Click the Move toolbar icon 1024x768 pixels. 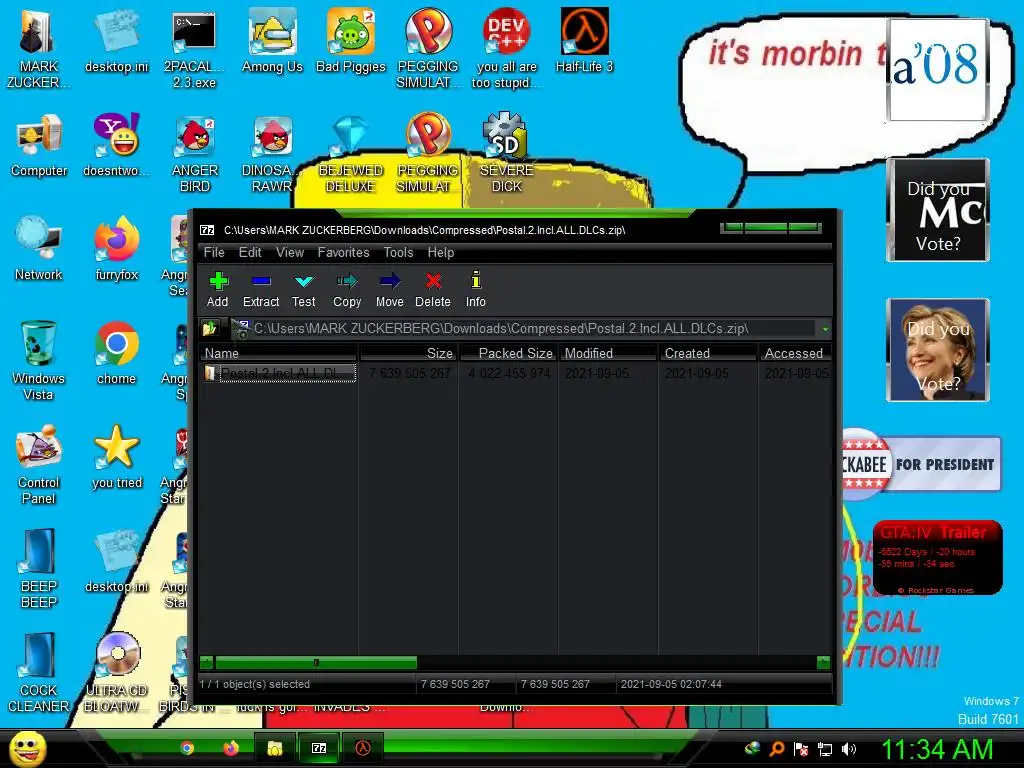coord(390,289)
